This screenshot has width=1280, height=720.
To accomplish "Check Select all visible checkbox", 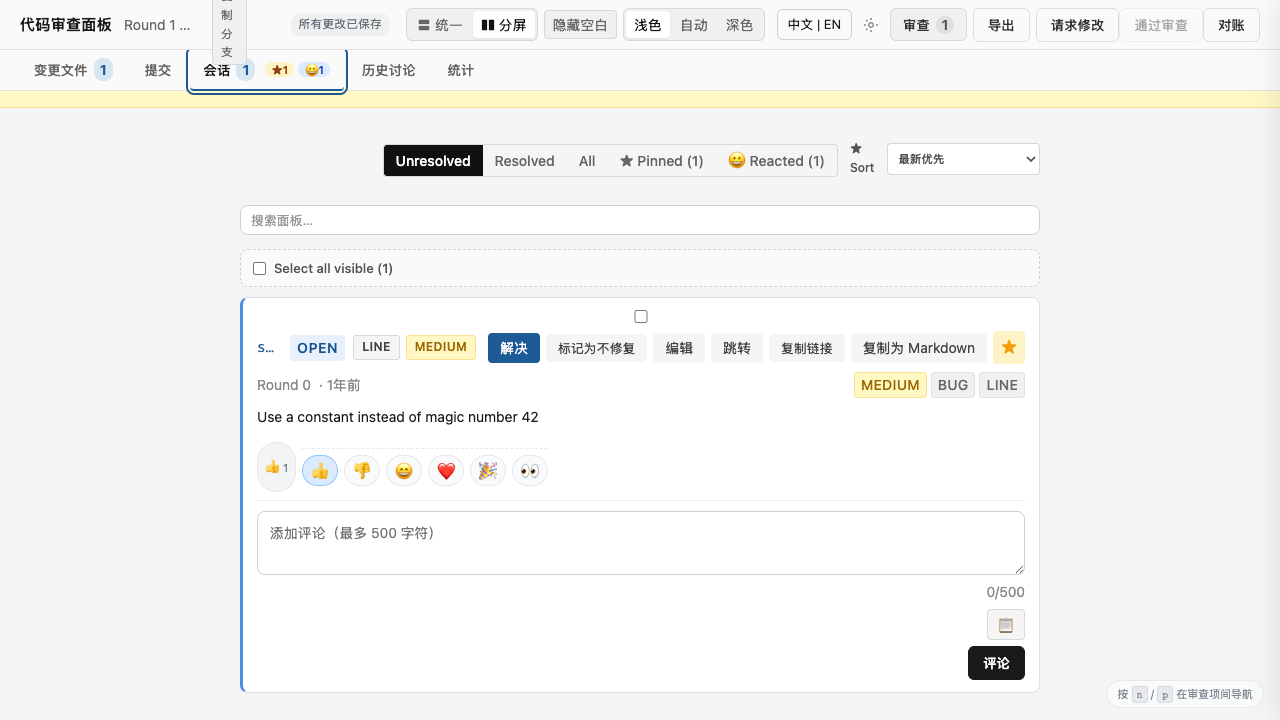I will pyautogui.click(x=260, y=268).
